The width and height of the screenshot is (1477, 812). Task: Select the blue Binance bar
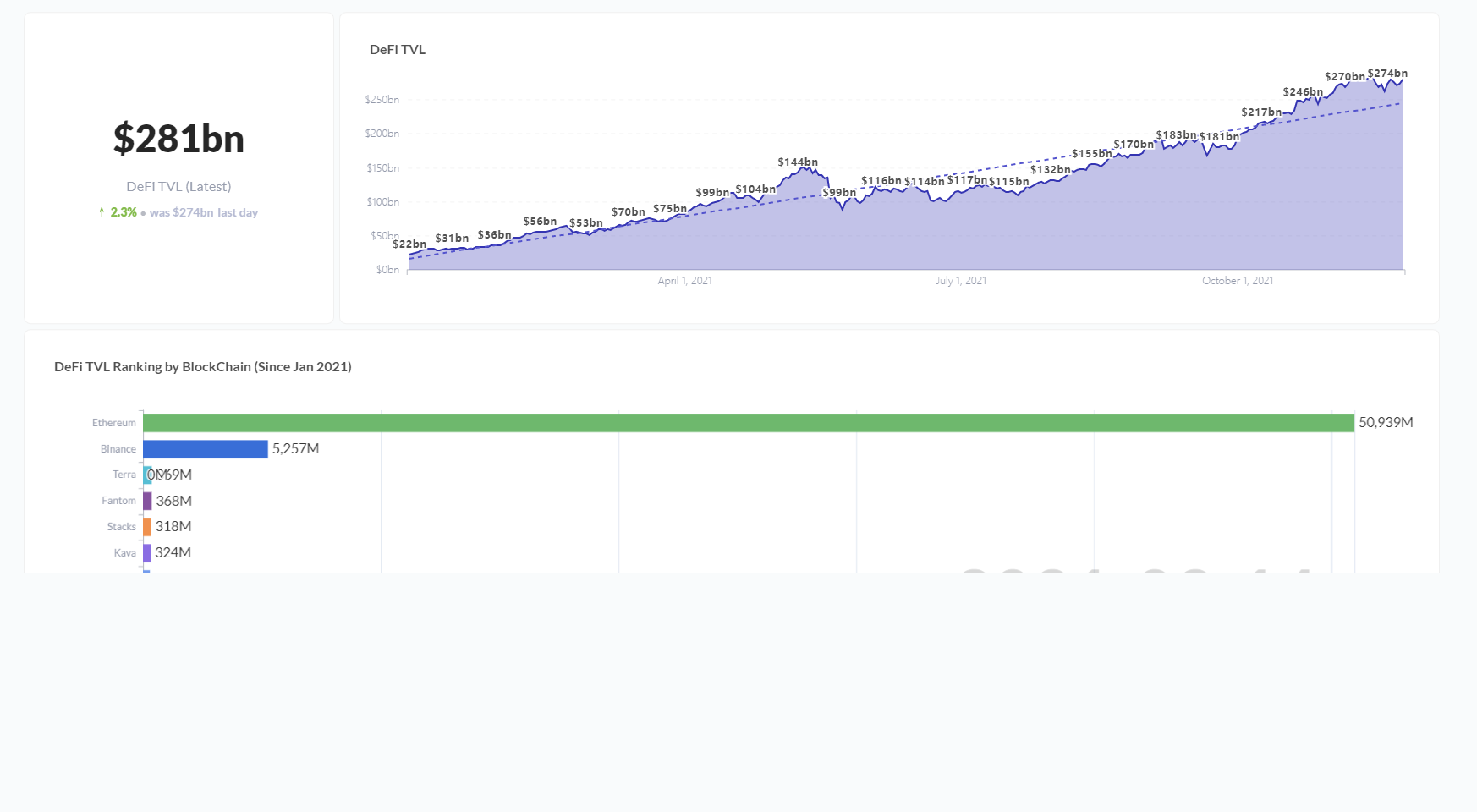click(x=206, y=448)
